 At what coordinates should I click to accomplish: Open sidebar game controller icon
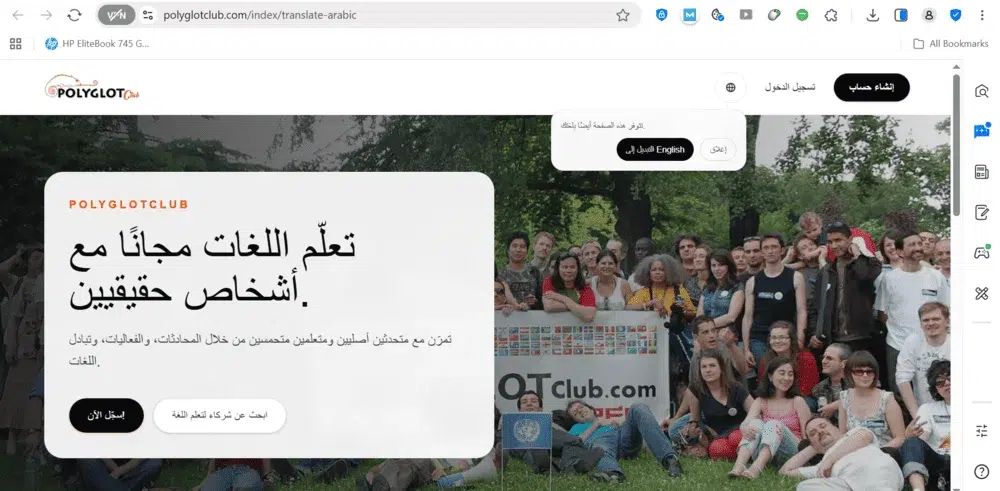(x=982, y=253)
